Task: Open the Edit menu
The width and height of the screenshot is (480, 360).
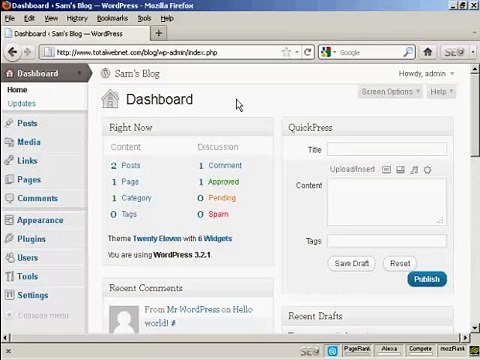Action: pos(29,18)
